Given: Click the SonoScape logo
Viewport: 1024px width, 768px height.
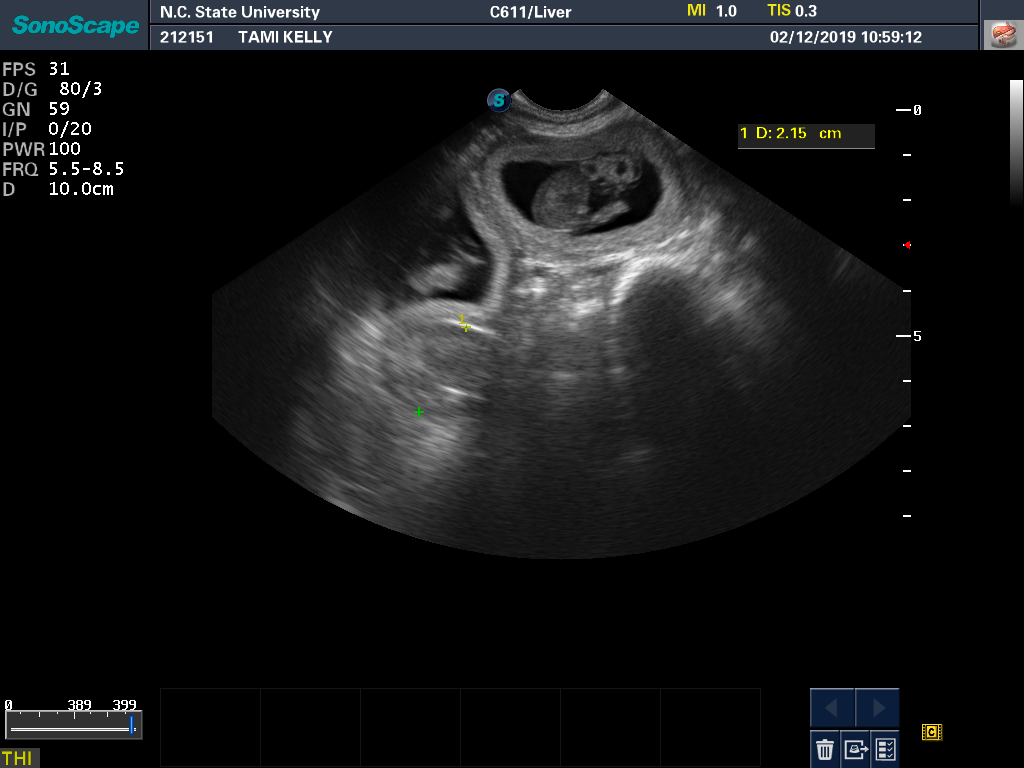Looking at the screenshot, I should (75, 25).
